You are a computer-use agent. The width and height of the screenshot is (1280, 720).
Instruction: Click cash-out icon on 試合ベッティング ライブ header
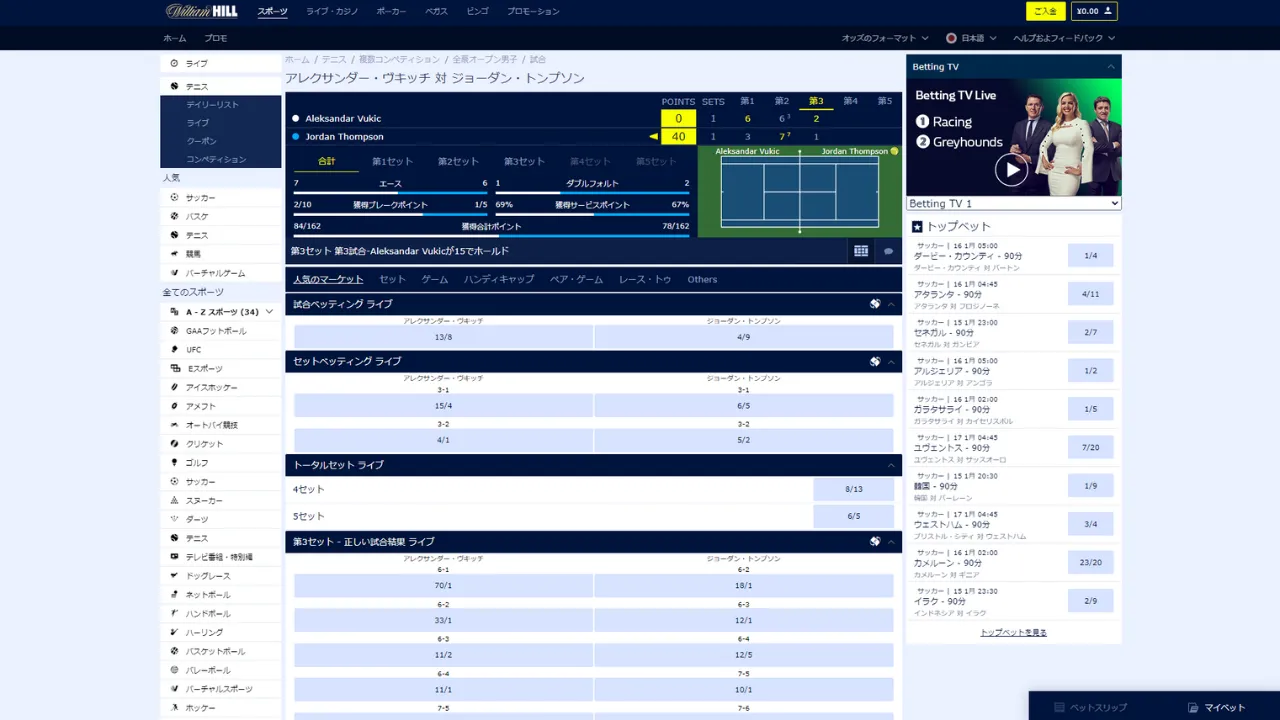pyautogui.click(x=875, y=304)
